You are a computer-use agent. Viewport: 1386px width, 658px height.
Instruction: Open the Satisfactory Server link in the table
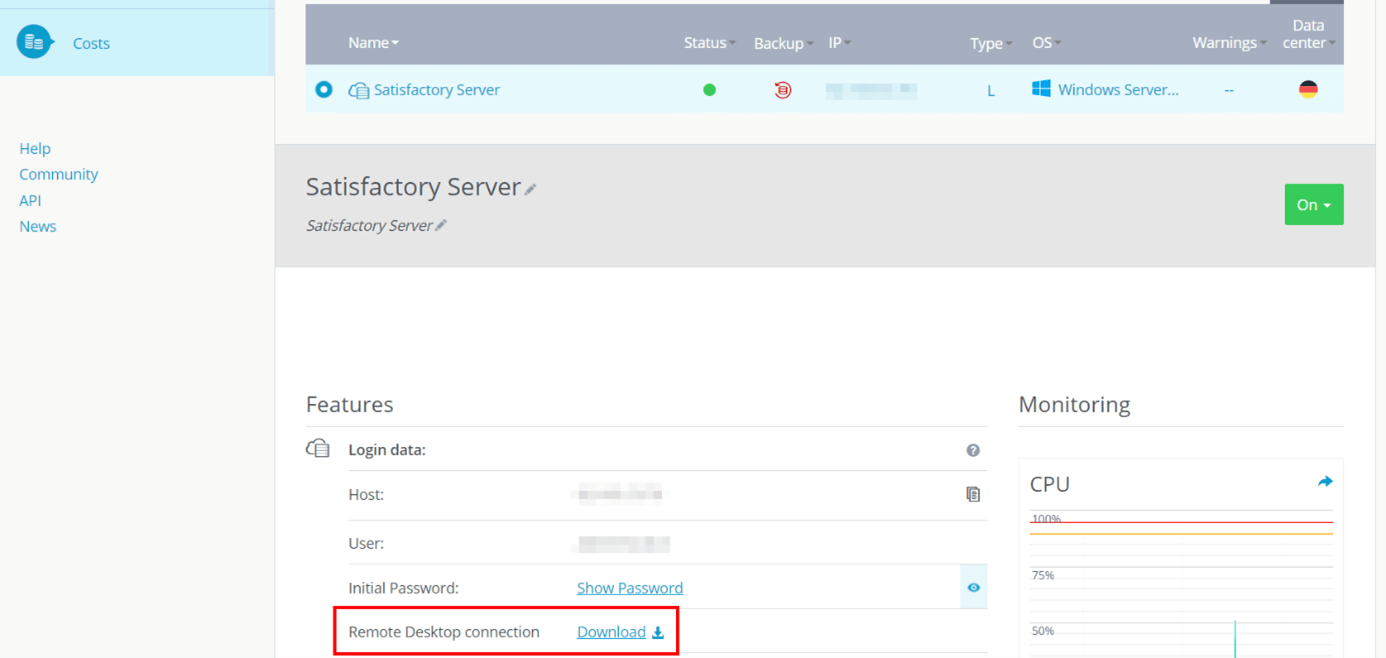437,90
